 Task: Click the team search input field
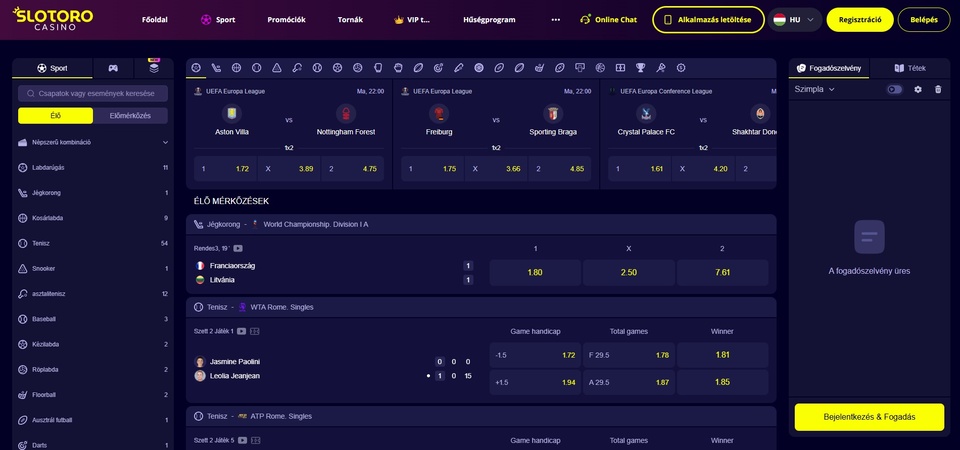(x=93, y=93)
